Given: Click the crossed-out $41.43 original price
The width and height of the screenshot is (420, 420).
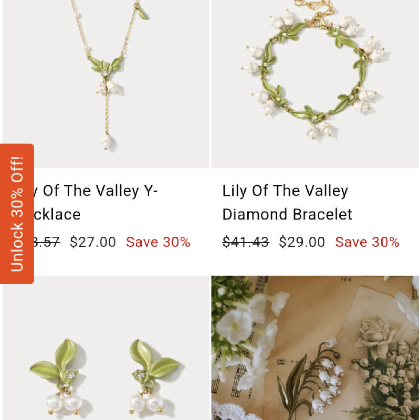Looking at the screenshot, I should tap(246, 242).
